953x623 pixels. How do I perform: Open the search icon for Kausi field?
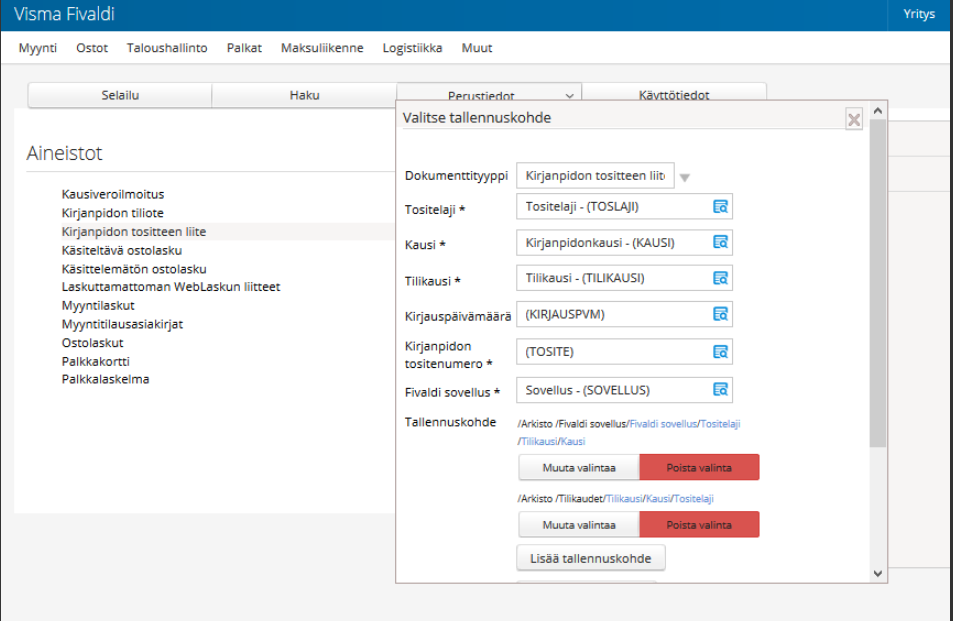pos(720,242)
